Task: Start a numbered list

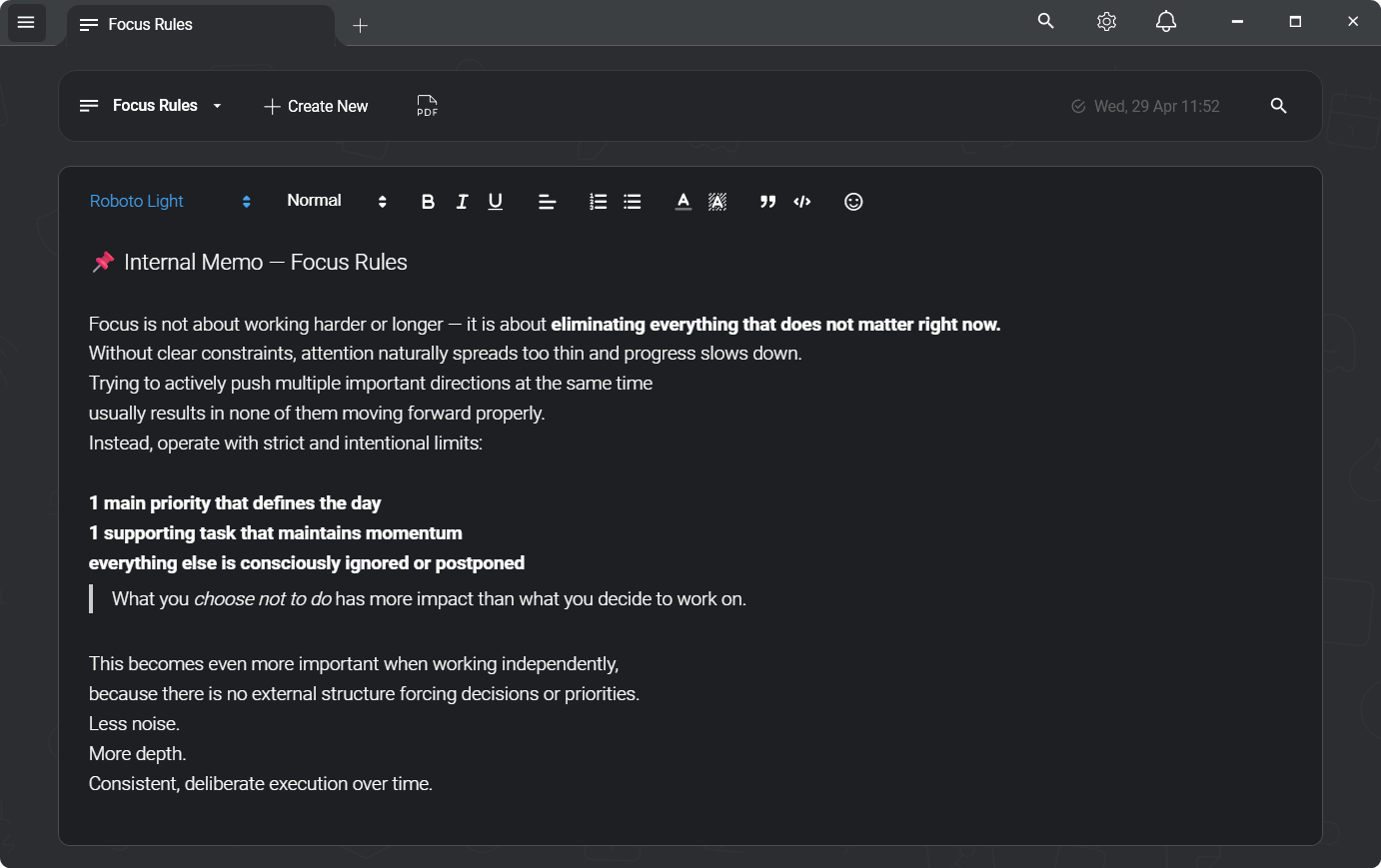Action: (x=598, y=202)
